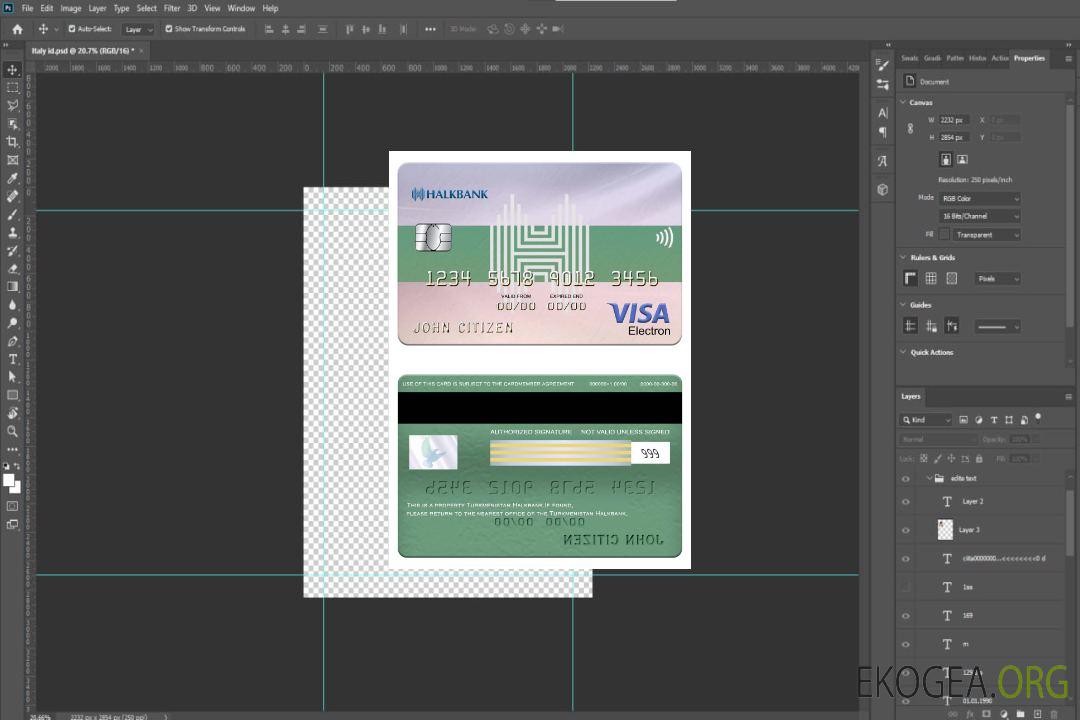1080x720 pixels.
Task: Open the Image menu
Action: coord(71,8)
